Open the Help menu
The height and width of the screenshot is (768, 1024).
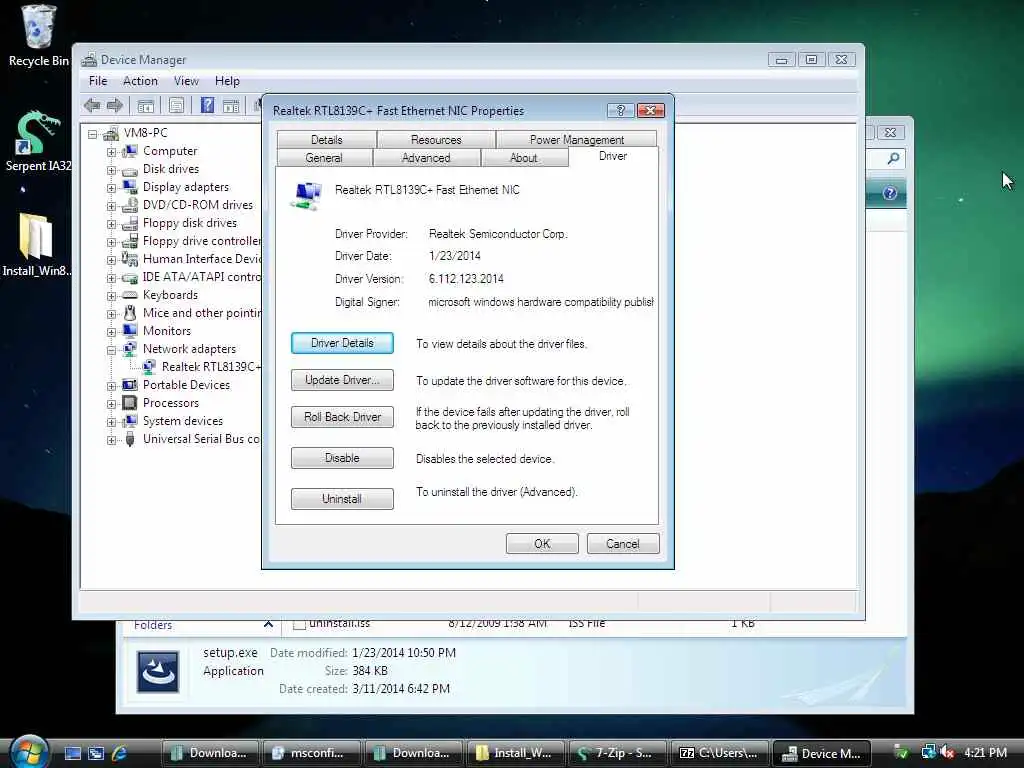pos(227,81)
